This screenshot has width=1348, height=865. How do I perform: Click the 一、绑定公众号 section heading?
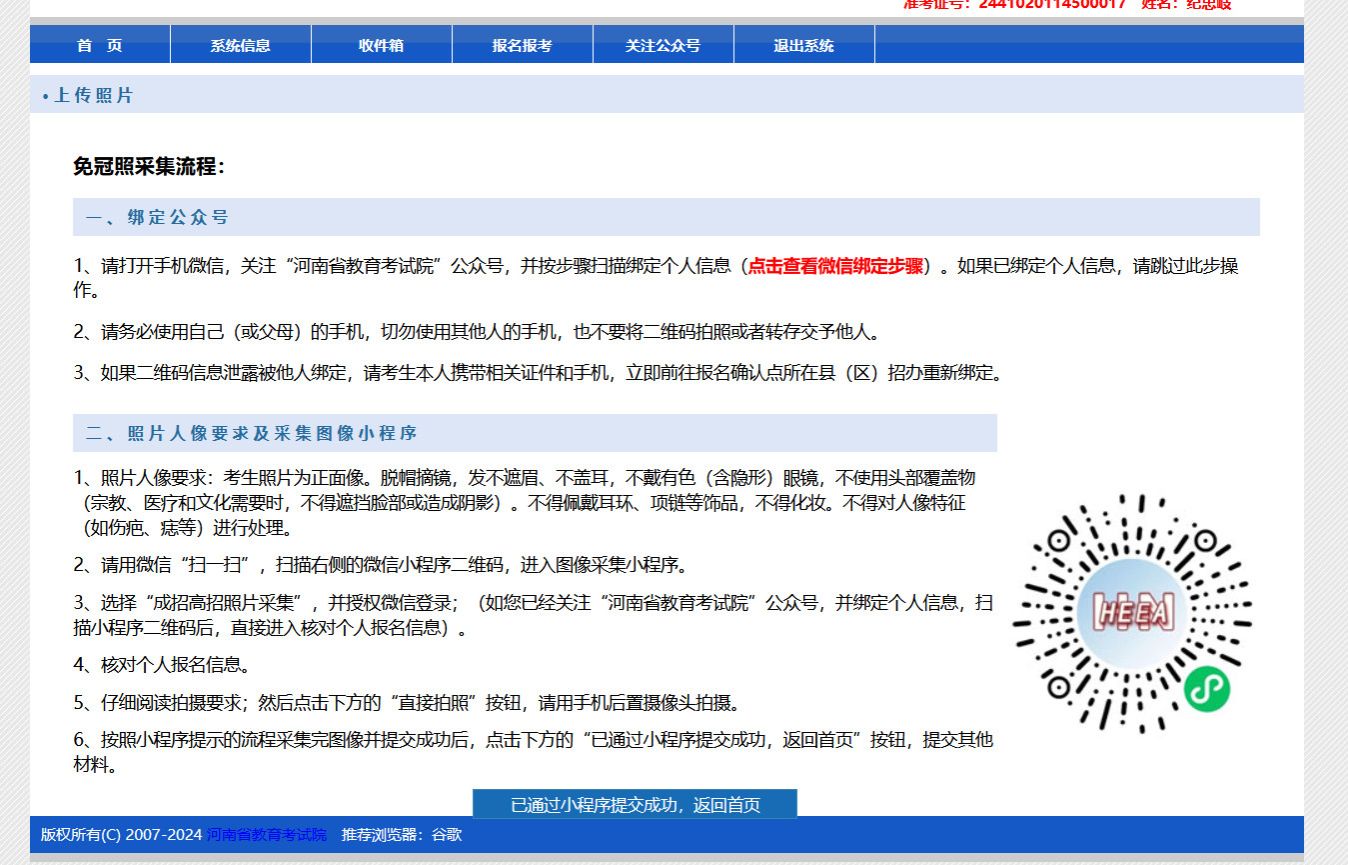[x=158, y=217]
